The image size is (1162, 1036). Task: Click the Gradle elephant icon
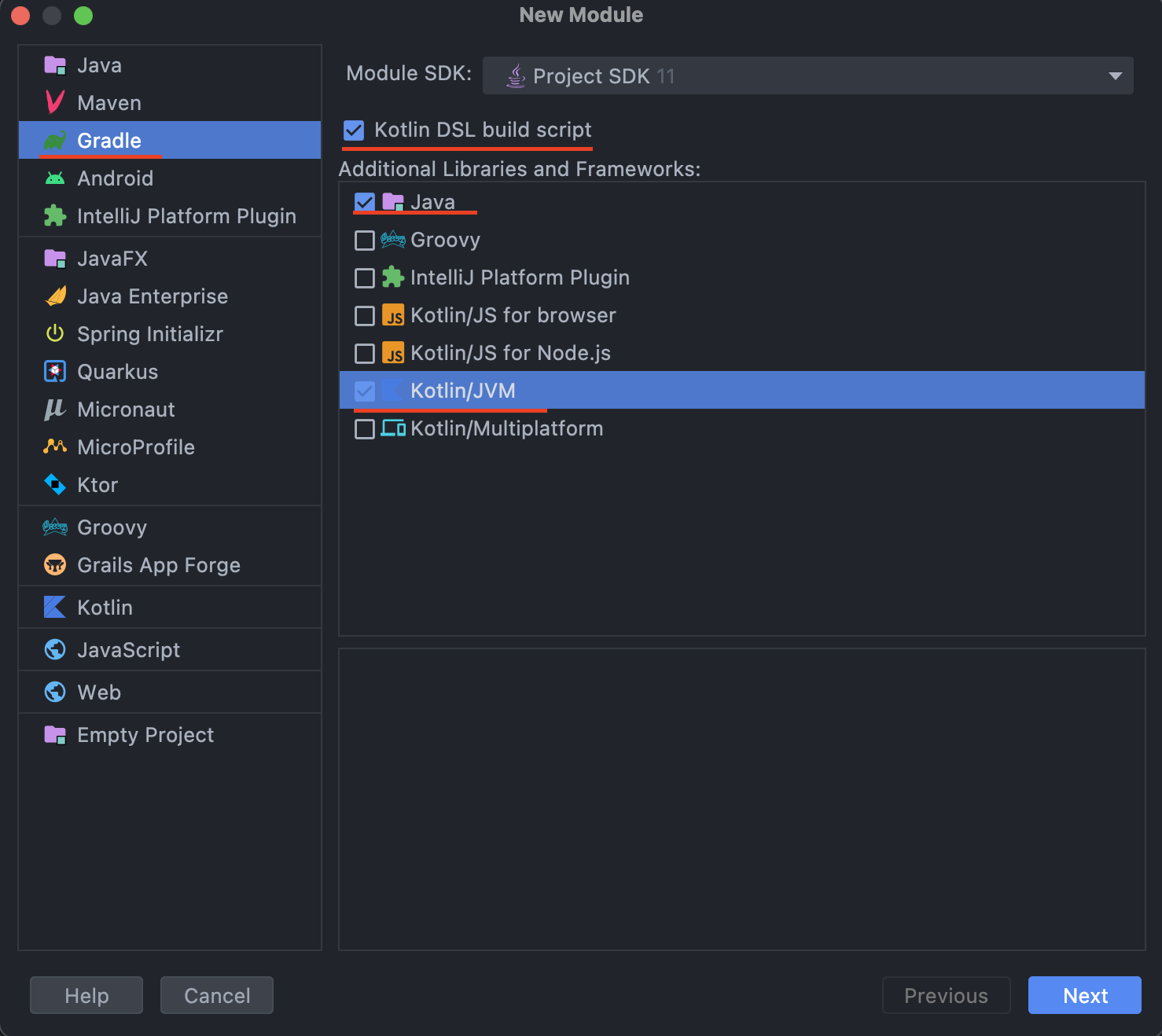[x=55, y=141]
